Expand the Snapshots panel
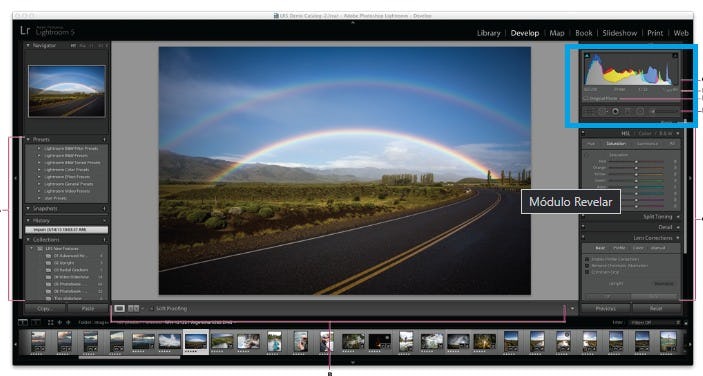 tap(28, 208)
